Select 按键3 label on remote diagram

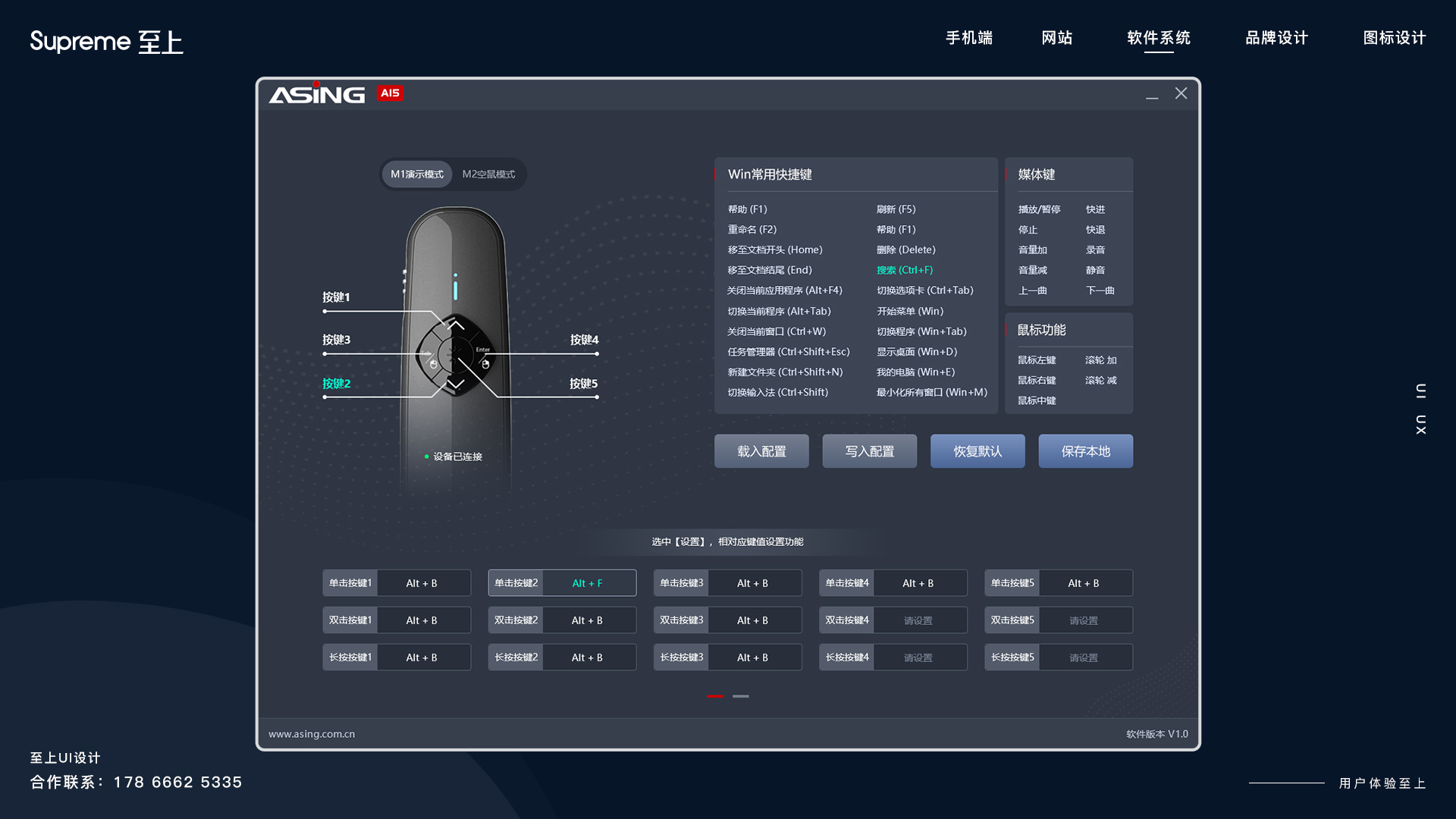[336, 340]
